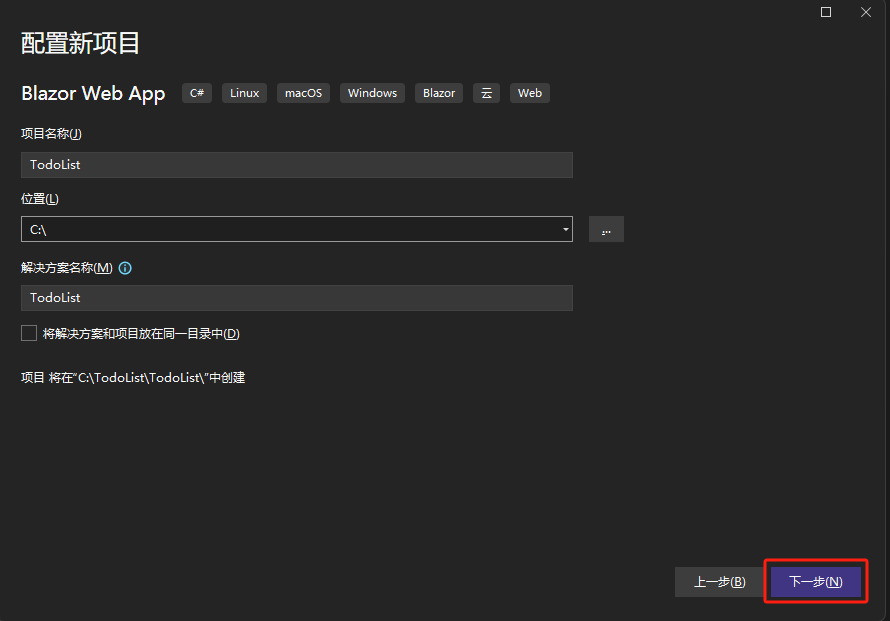The image size is (890, 621).
Task: Select the macOS platform tag
Action: (x=303, y=92)
